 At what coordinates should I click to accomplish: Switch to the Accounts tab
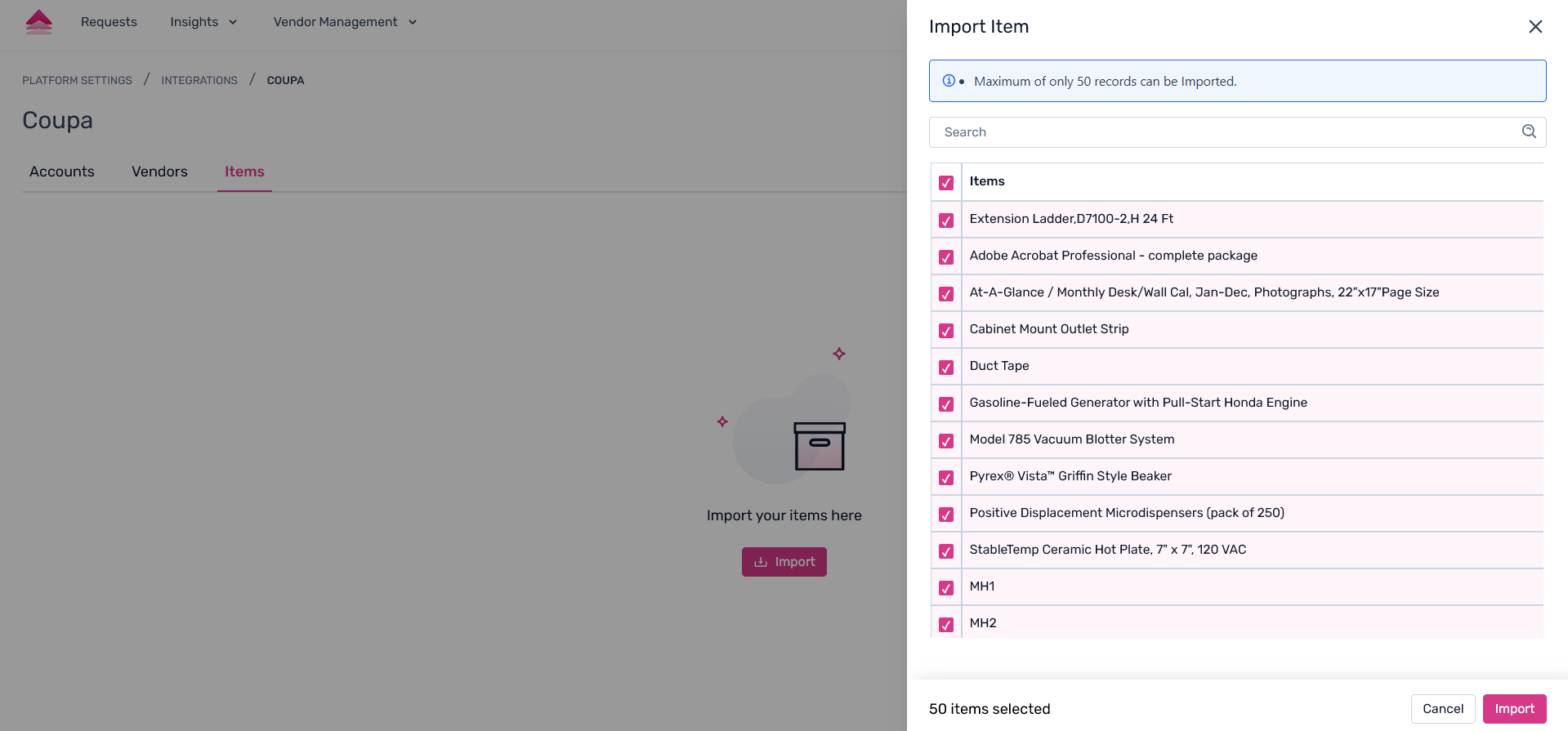tap(62, 172)
